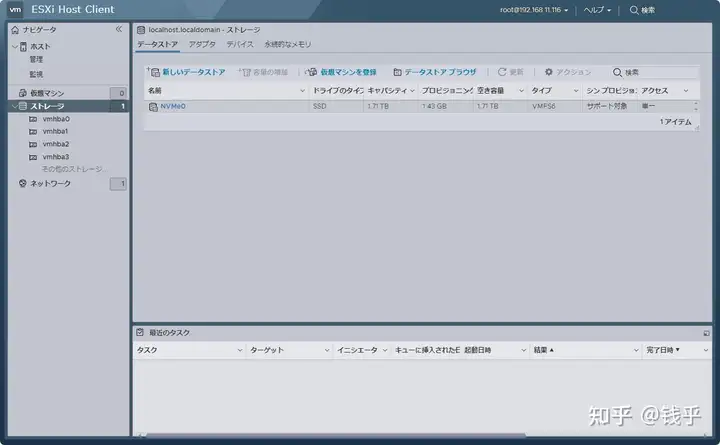Collapse the ホスト tree node
Image resolution: width=720 pixels, height=445 pixels.
(x=15, y=46)
